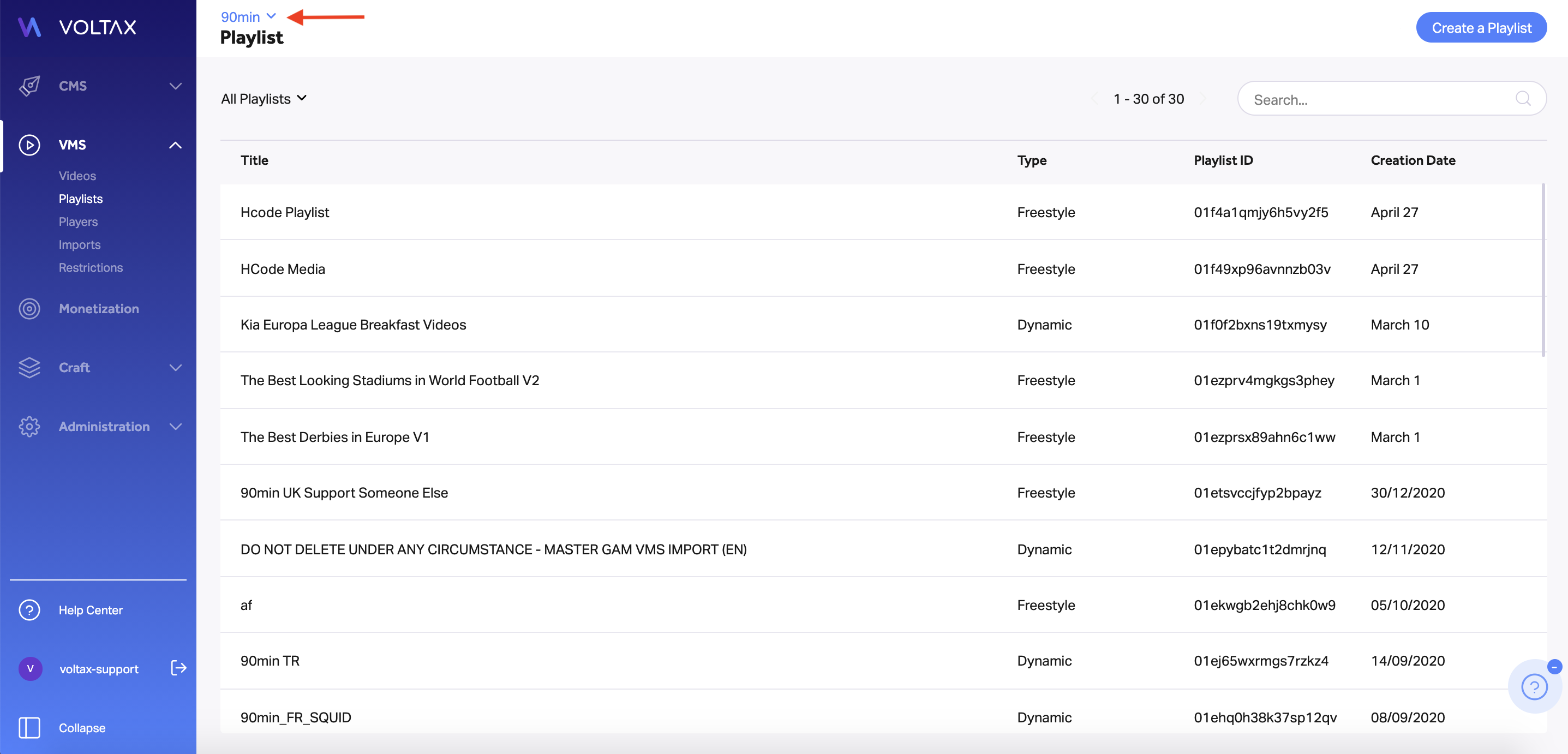Screen dimensions: 1568x754
Task: Click in the Search input field
Action: coord(1391,99)
